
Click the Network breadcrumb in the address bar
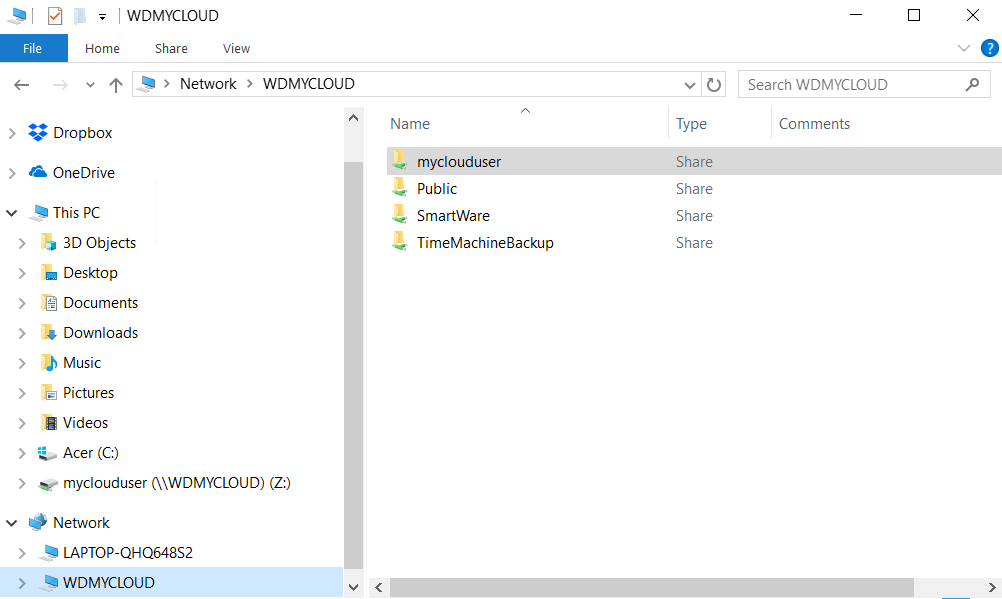[208, 84]
